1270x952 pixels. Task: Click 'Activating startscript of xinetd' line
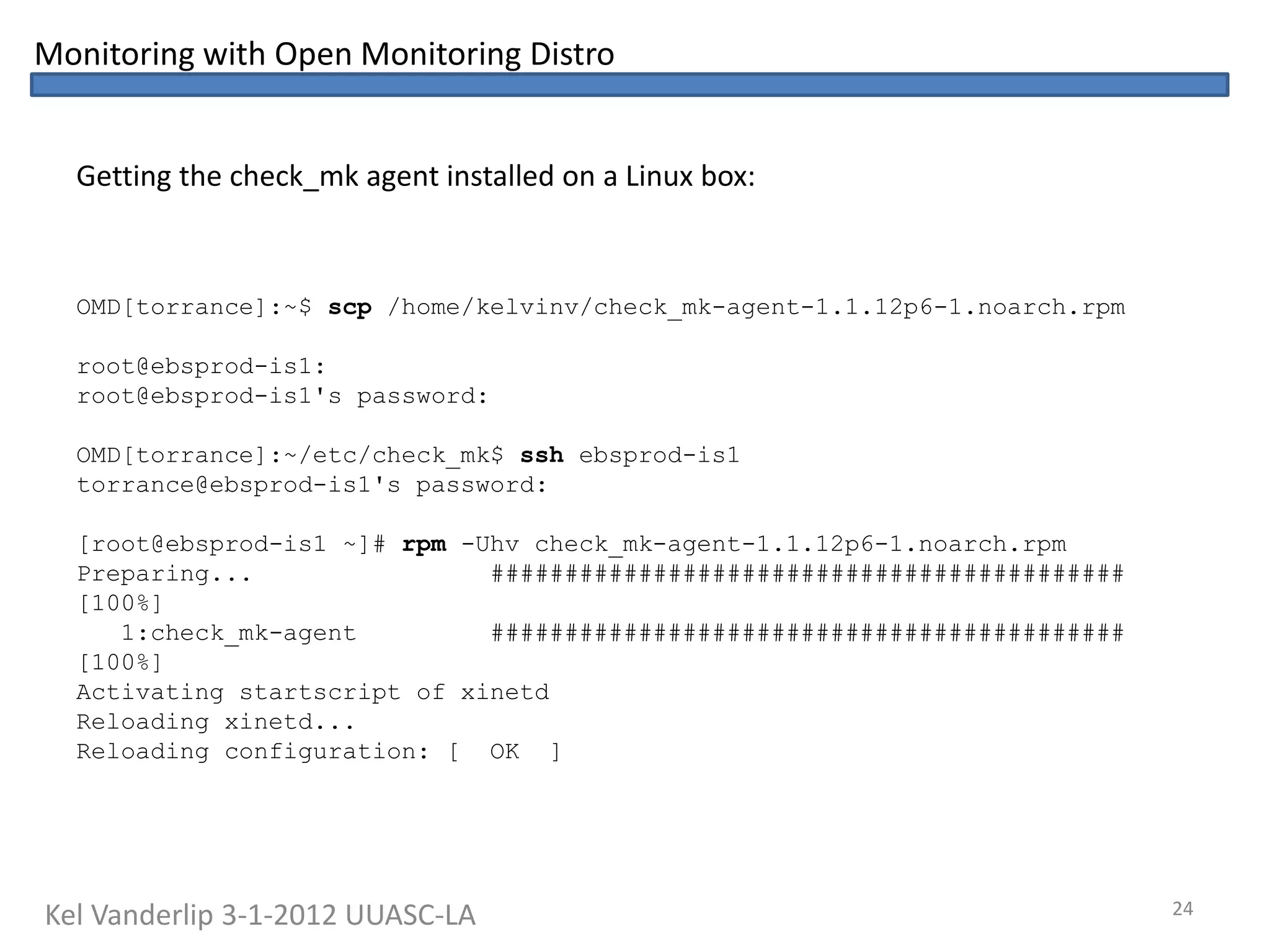(313, 692)
